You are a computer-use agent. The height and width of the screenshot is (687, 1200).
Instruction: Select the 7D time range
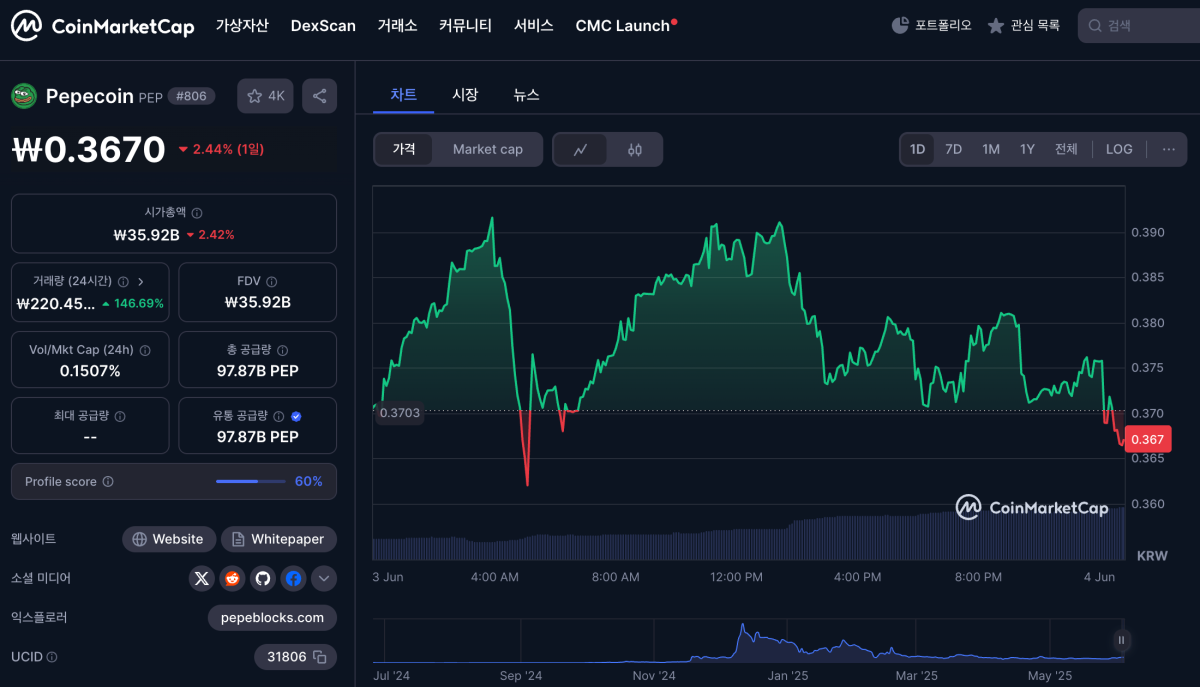(x=954, y=149)
